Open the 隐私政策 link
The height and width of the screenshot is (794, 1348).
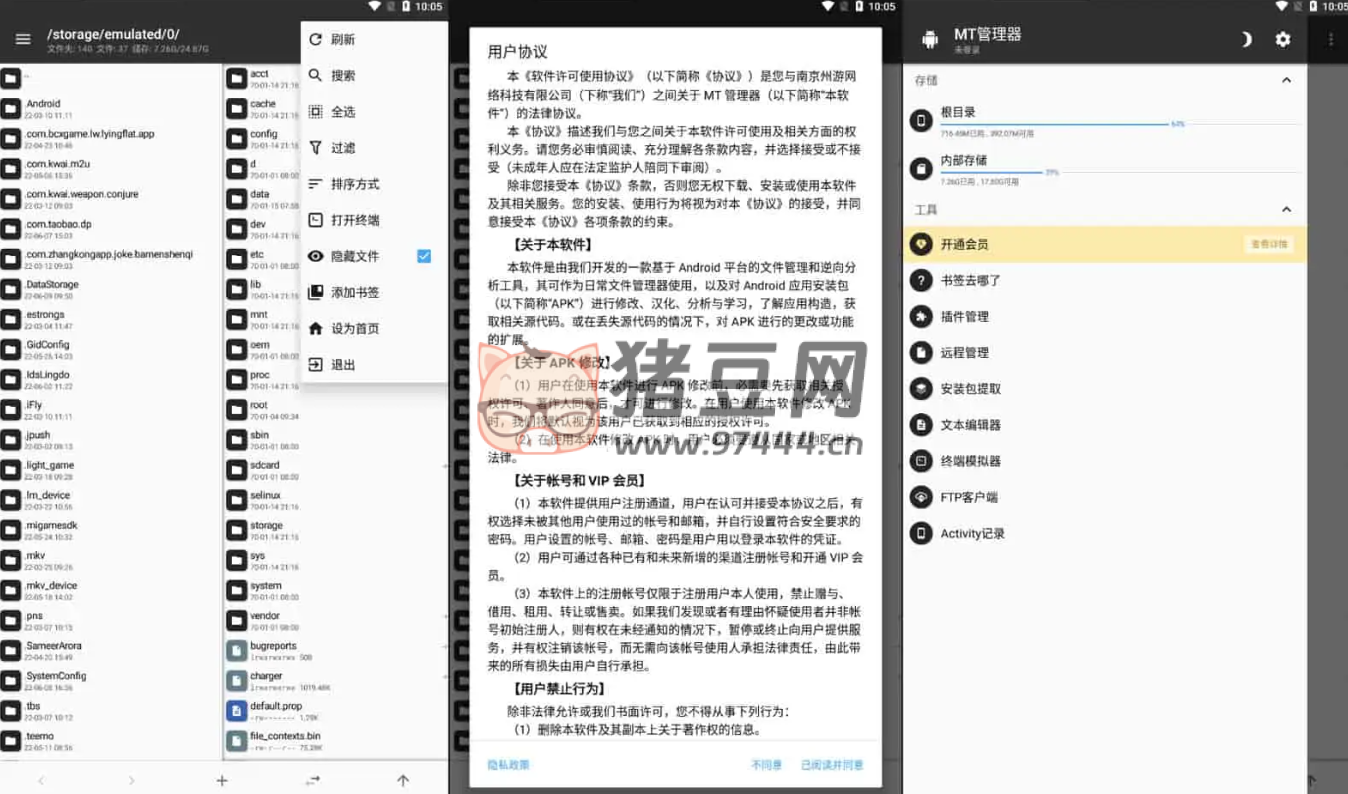(x=508, y=765)
